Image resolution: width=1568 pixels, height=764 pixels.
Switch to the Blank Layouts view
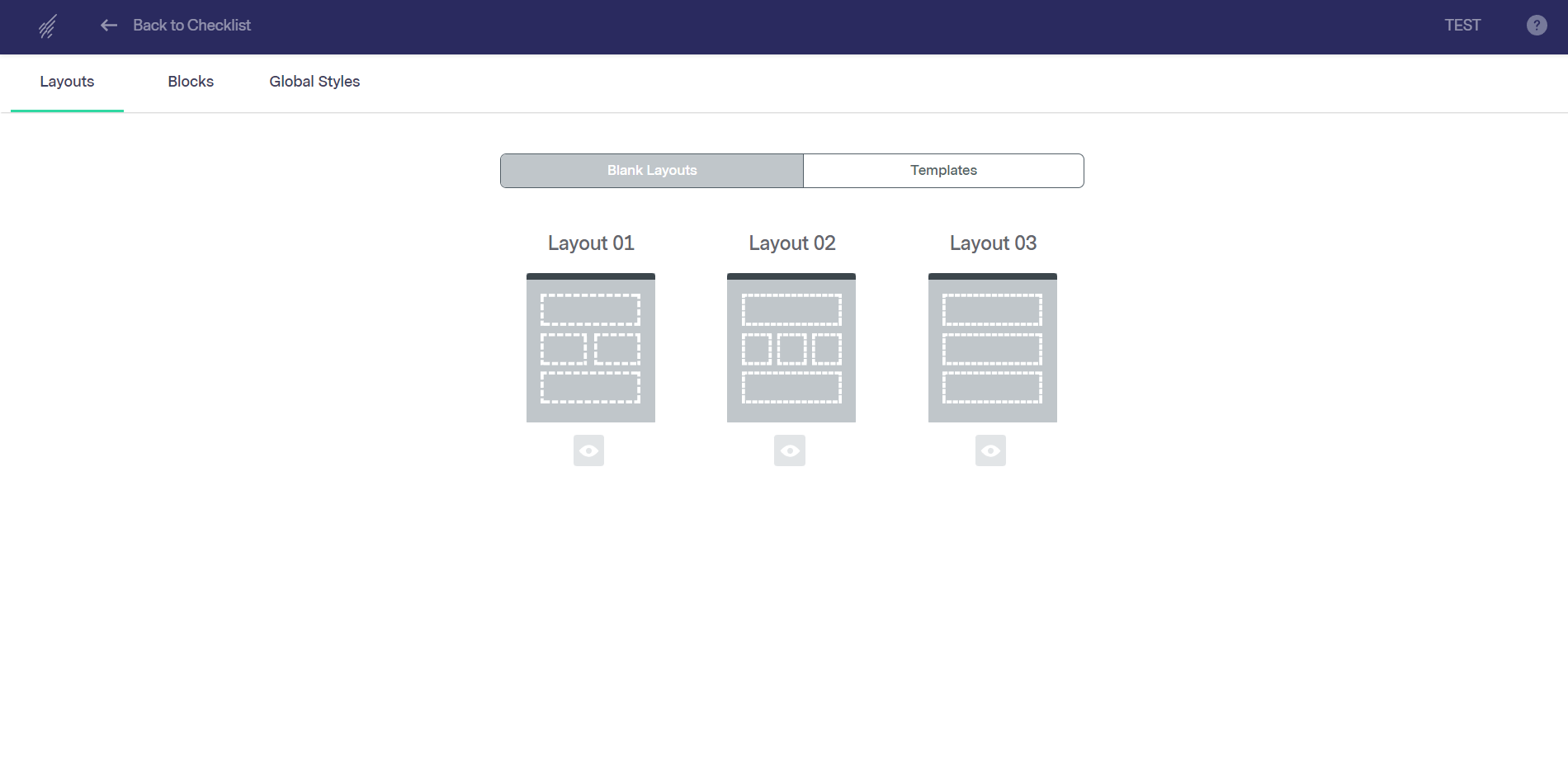pyautogui.click(x=652, y=171)
